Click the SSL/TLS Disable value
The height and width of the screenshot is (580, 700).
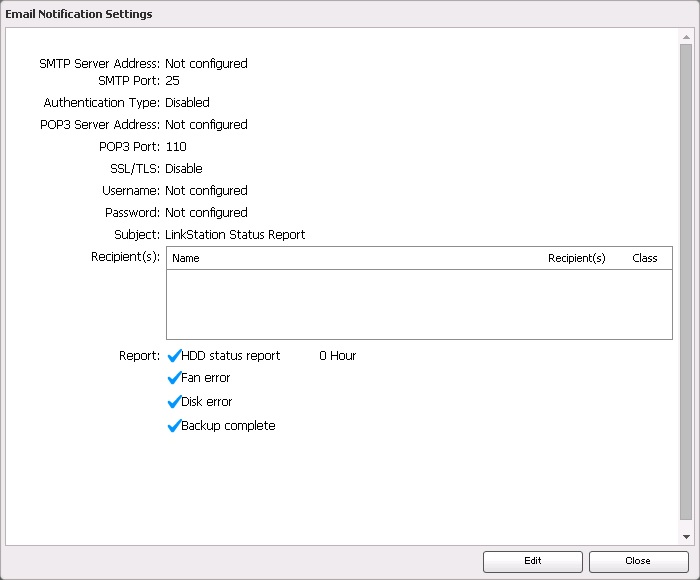tap(184, 169)
